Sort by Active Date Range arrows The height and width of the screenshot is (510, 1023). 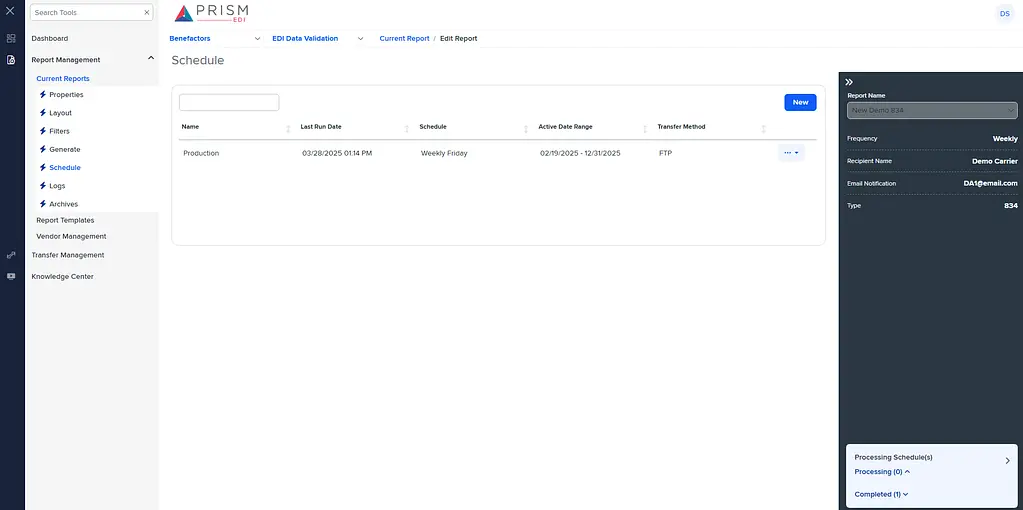[x=645, y=128]
